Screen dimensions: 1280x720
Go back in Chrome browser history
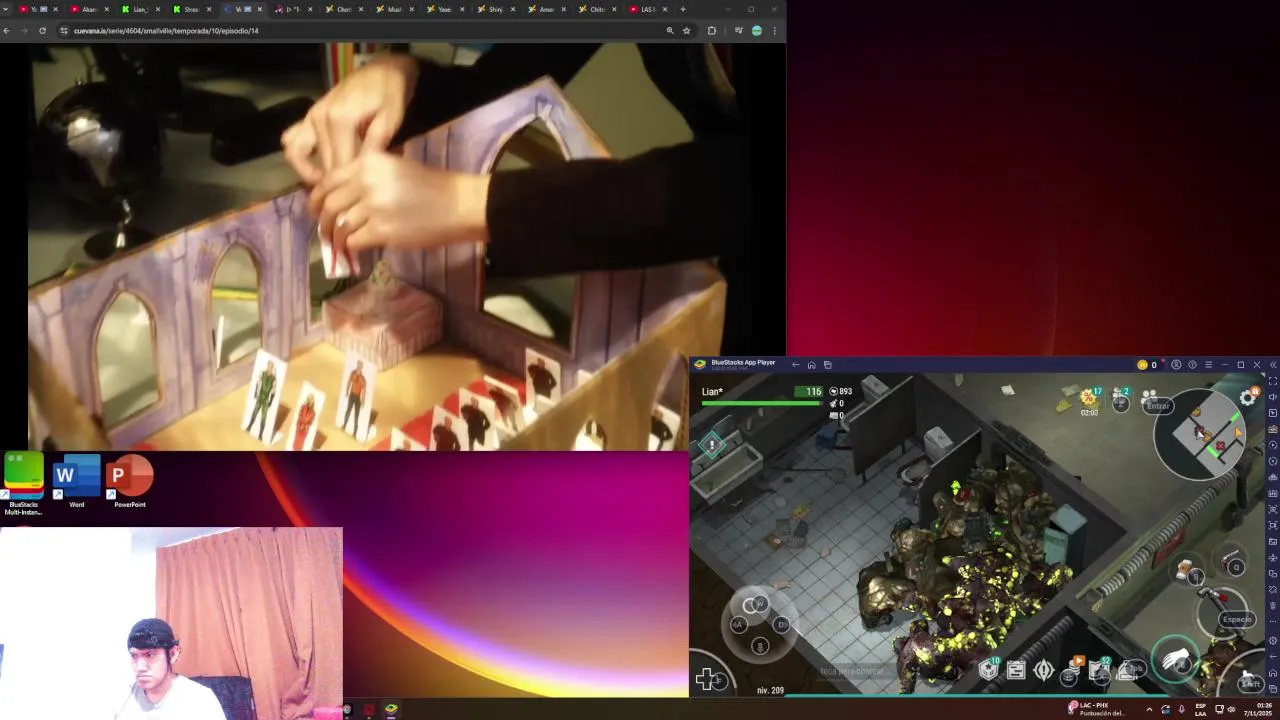pos(7,31)
